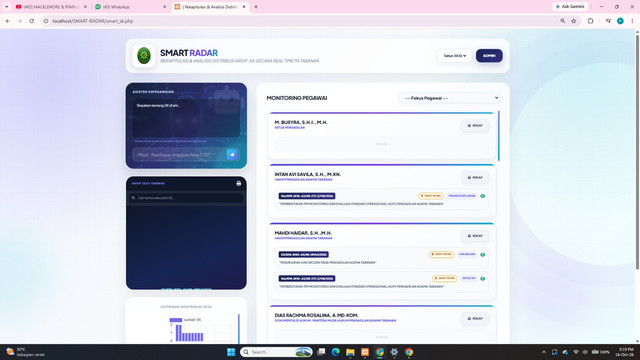The image size is (640, 360).
Task: Bookmark this page with the star icon
Action: 573,21
